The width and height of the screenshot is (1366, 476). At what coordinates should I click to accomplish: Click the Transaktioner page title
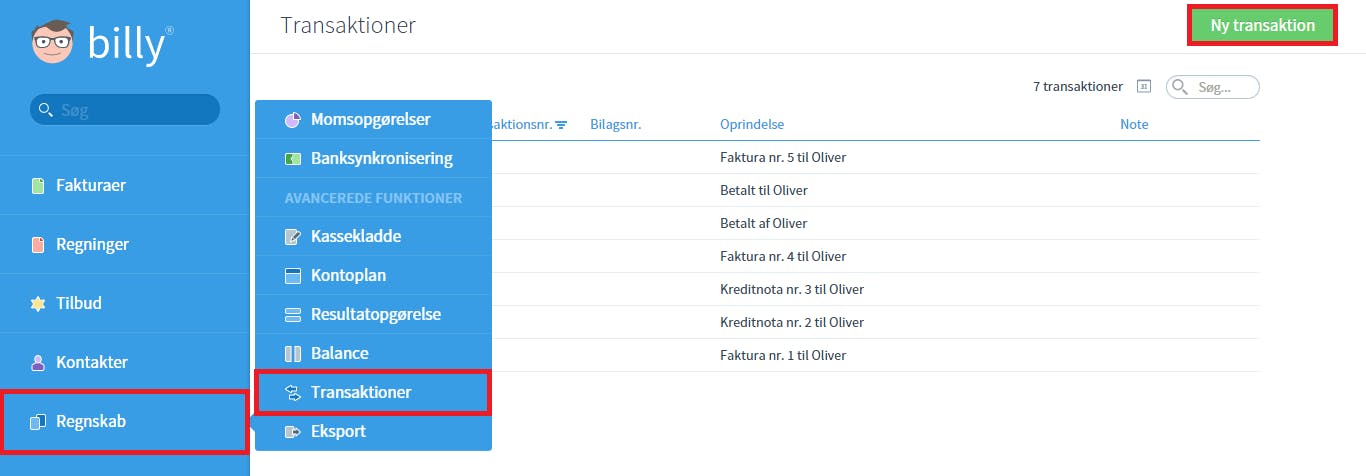point(348,26)
